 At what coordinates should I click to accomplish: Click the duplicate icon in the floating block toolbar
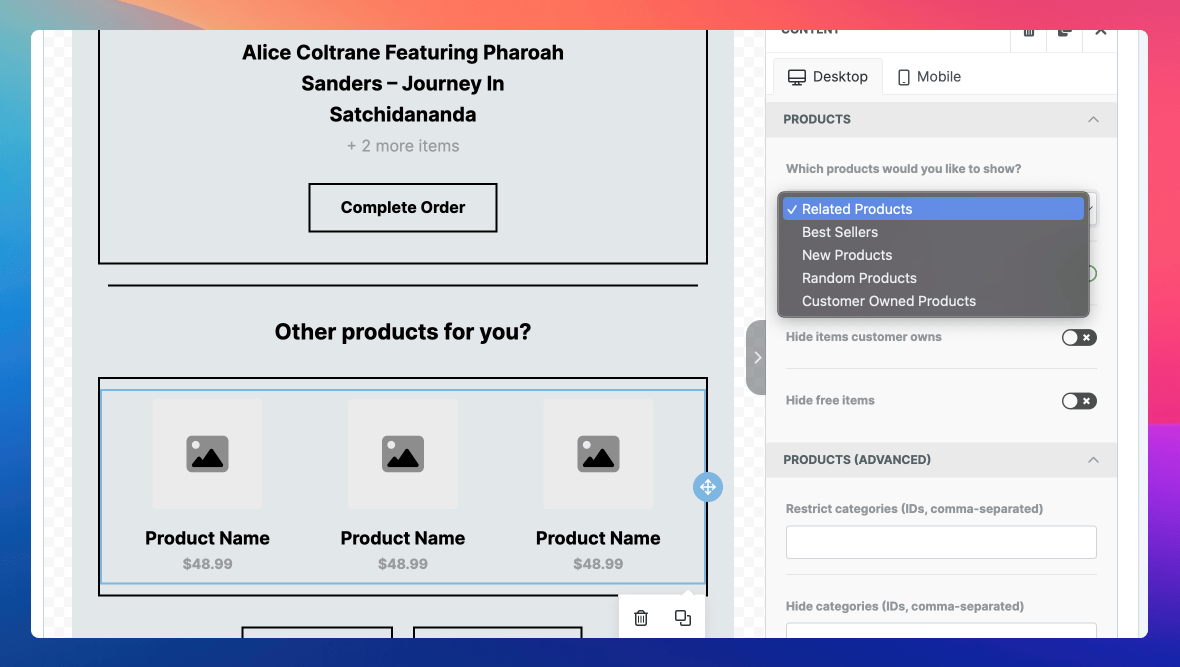coord(683,618)
